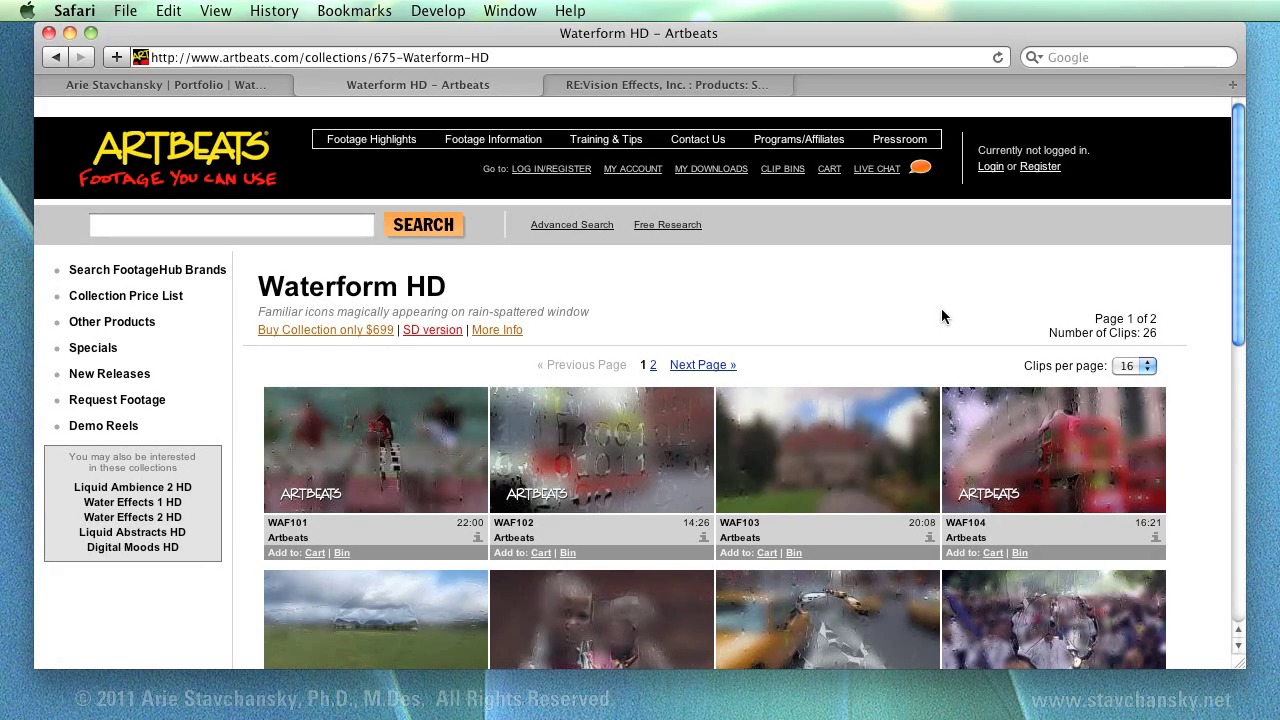Add WAF104 to Cart

pyautogui.click(x=993, y=553)
